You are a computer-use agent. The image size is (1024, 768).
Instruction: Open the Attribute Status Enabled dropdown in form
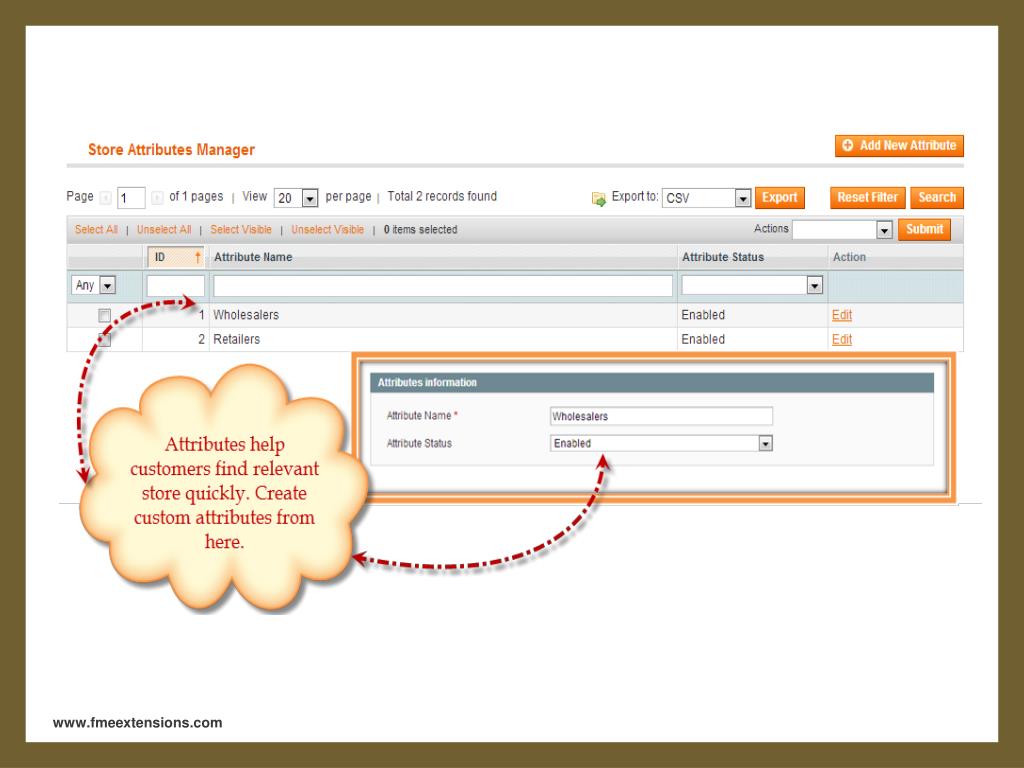662,443
